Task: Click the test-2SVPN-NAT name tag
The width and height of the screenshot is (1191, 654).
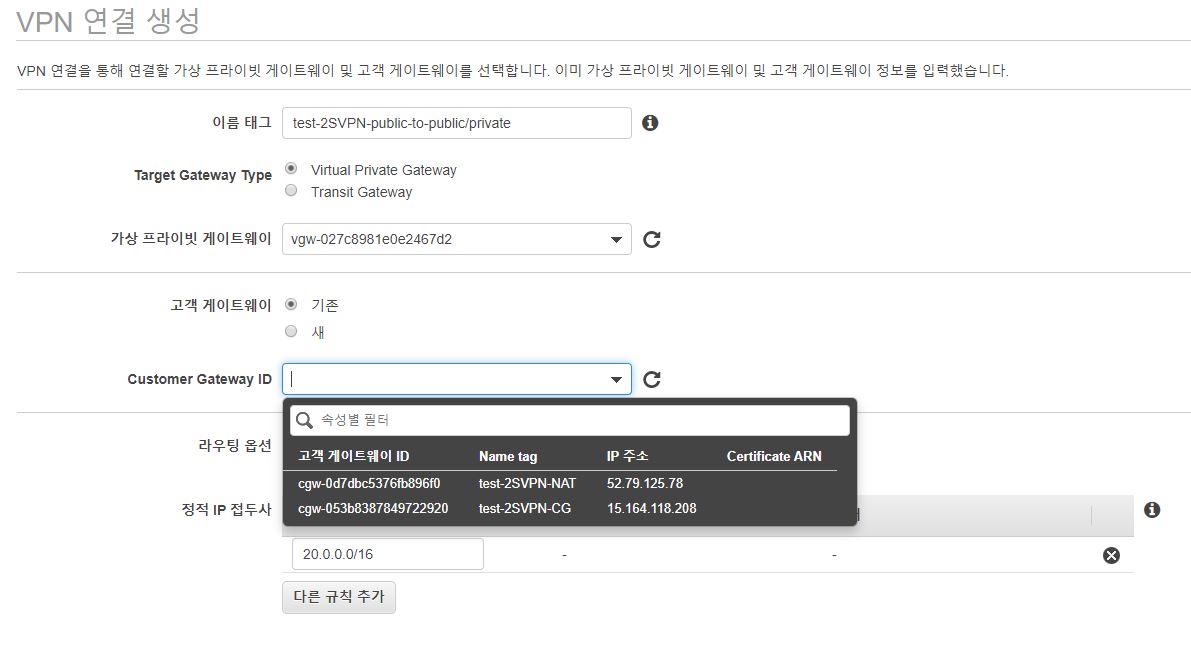Action: [527, 483]
